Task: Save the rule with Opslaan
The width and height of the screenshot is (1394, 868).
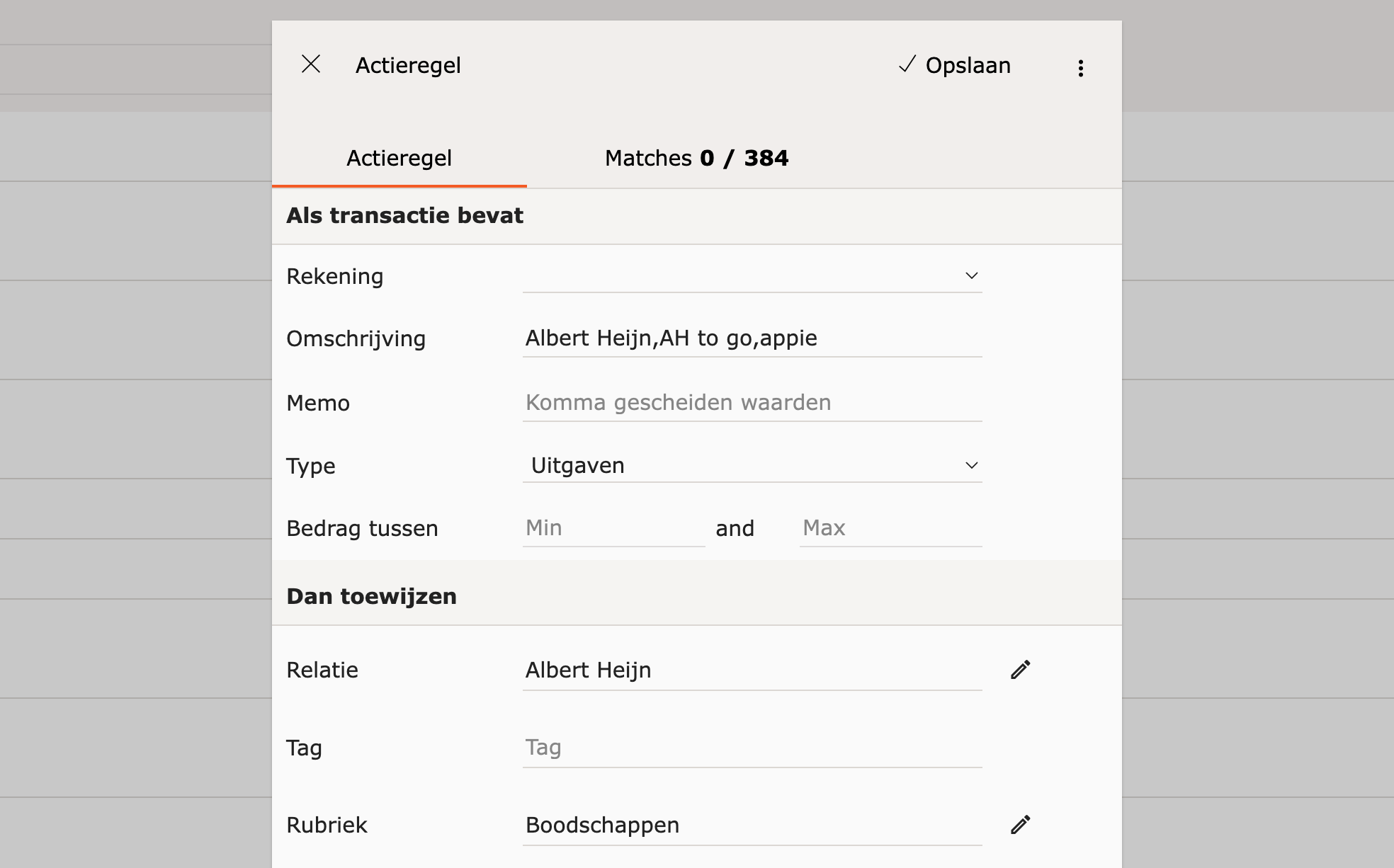Action: coord(955,65)
